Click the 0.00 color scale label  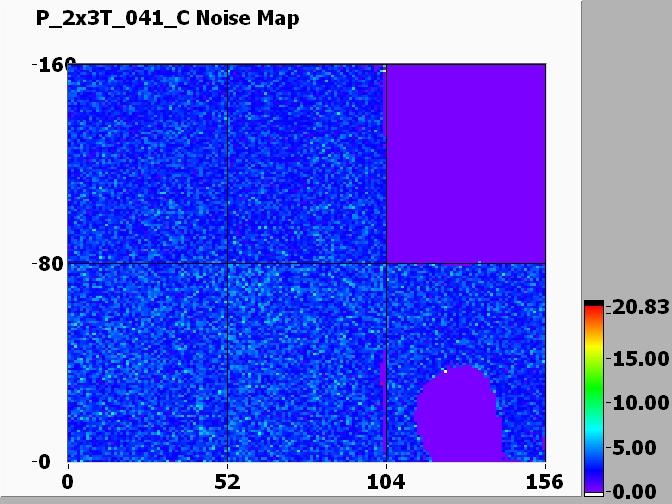643,491
